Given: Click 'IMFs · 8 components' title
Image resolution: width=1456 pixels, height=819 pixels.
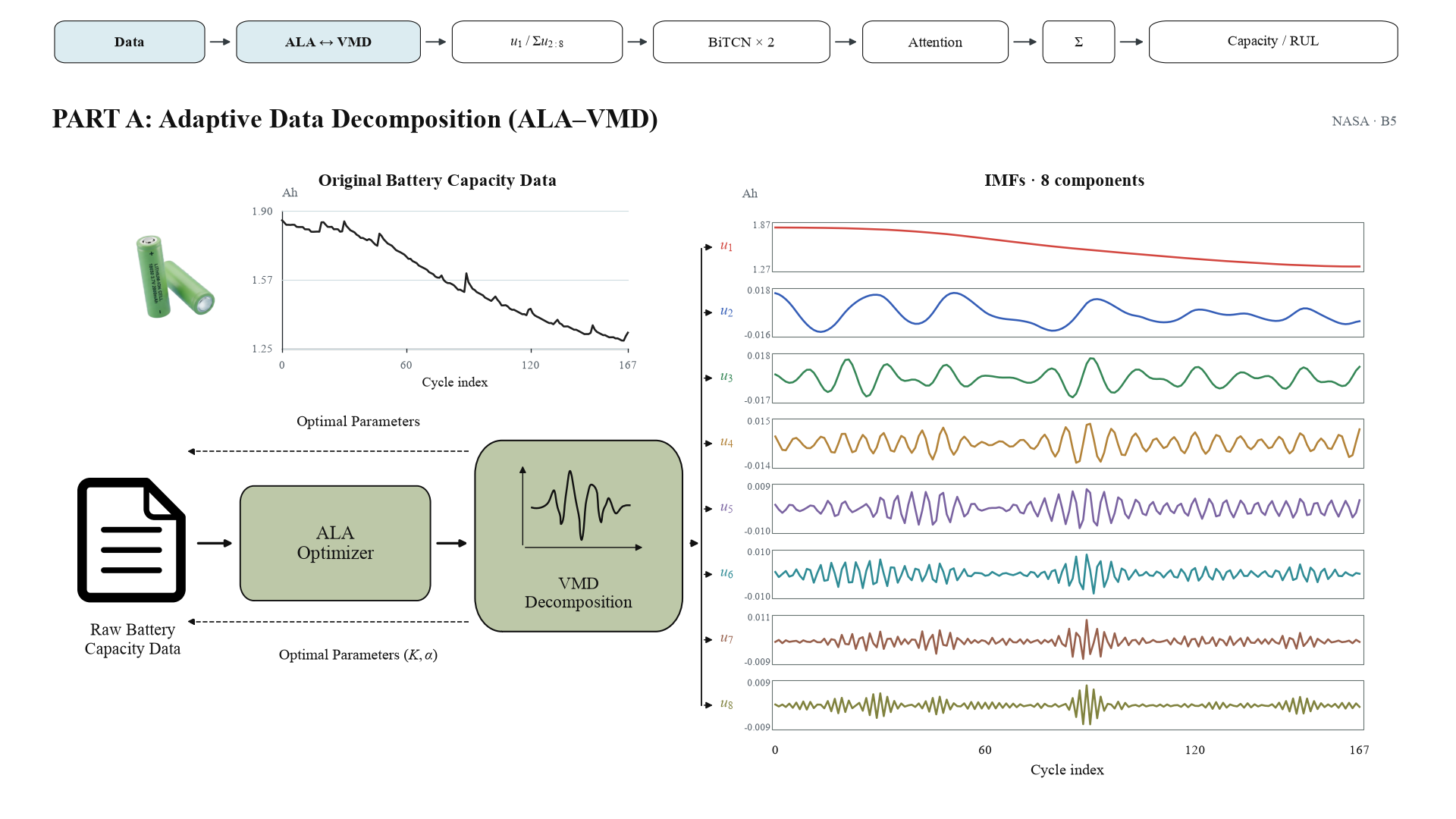Looking at the screenshot, I should (1064, 180).
